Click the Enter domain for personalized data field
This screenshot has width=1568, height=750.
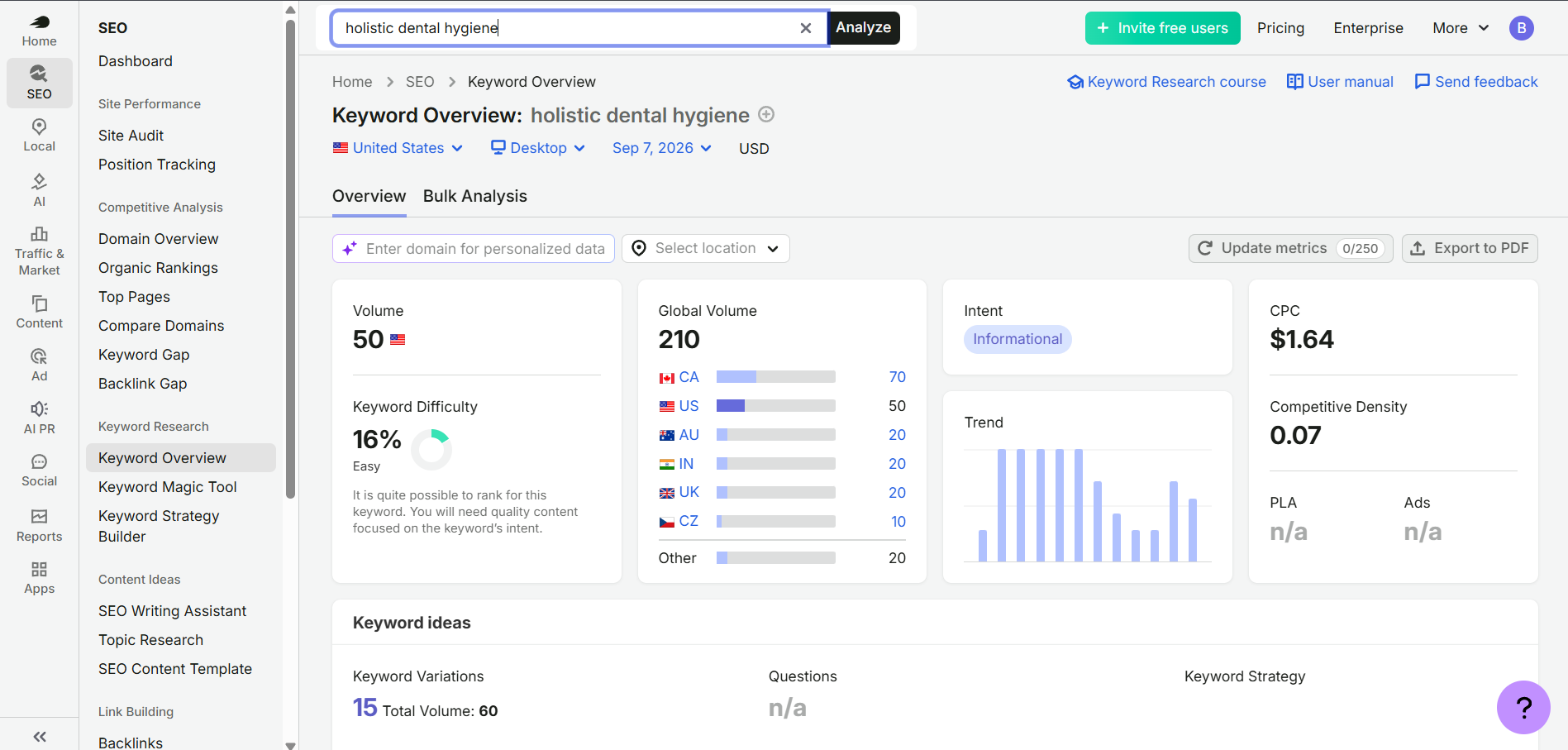473,248
